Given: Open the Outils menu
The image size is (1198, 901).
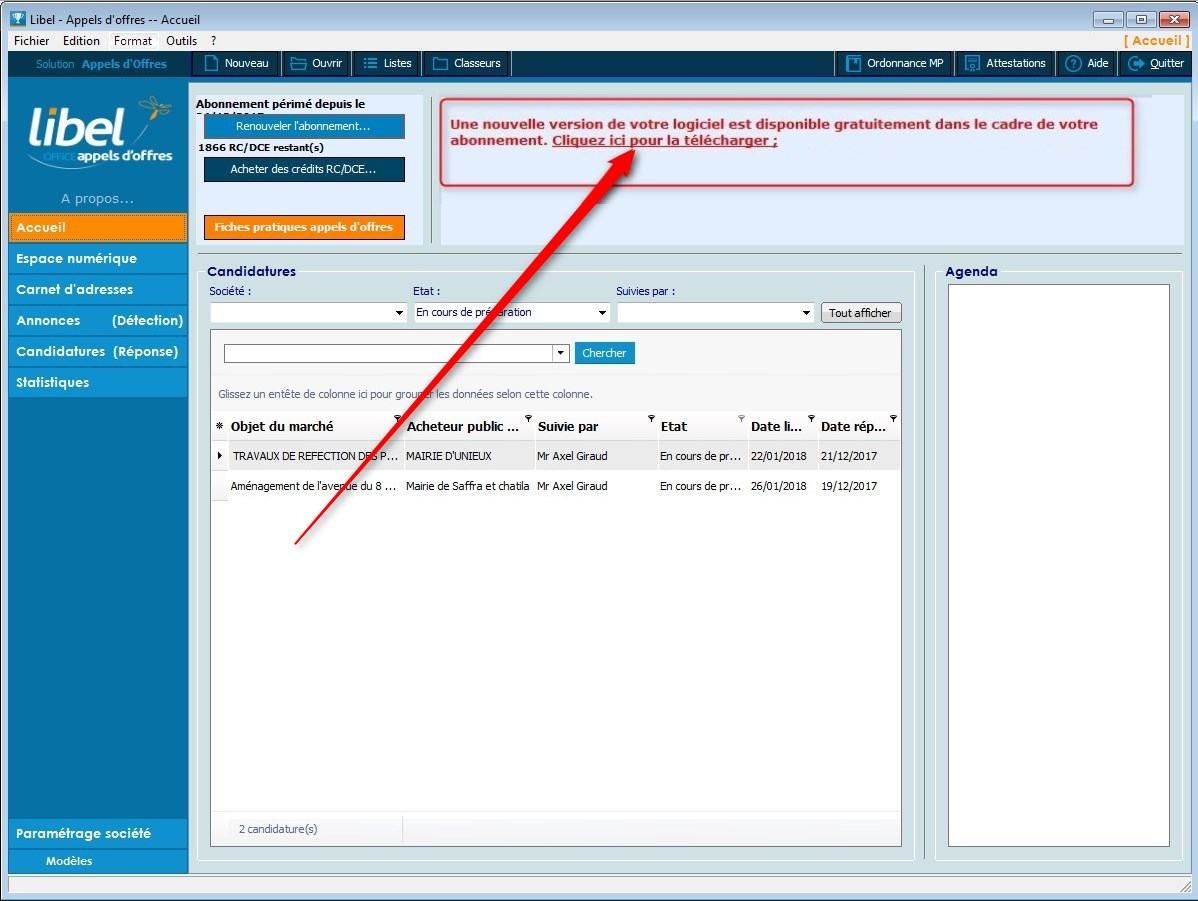Looking at the screenshot, I should [182, 41].
